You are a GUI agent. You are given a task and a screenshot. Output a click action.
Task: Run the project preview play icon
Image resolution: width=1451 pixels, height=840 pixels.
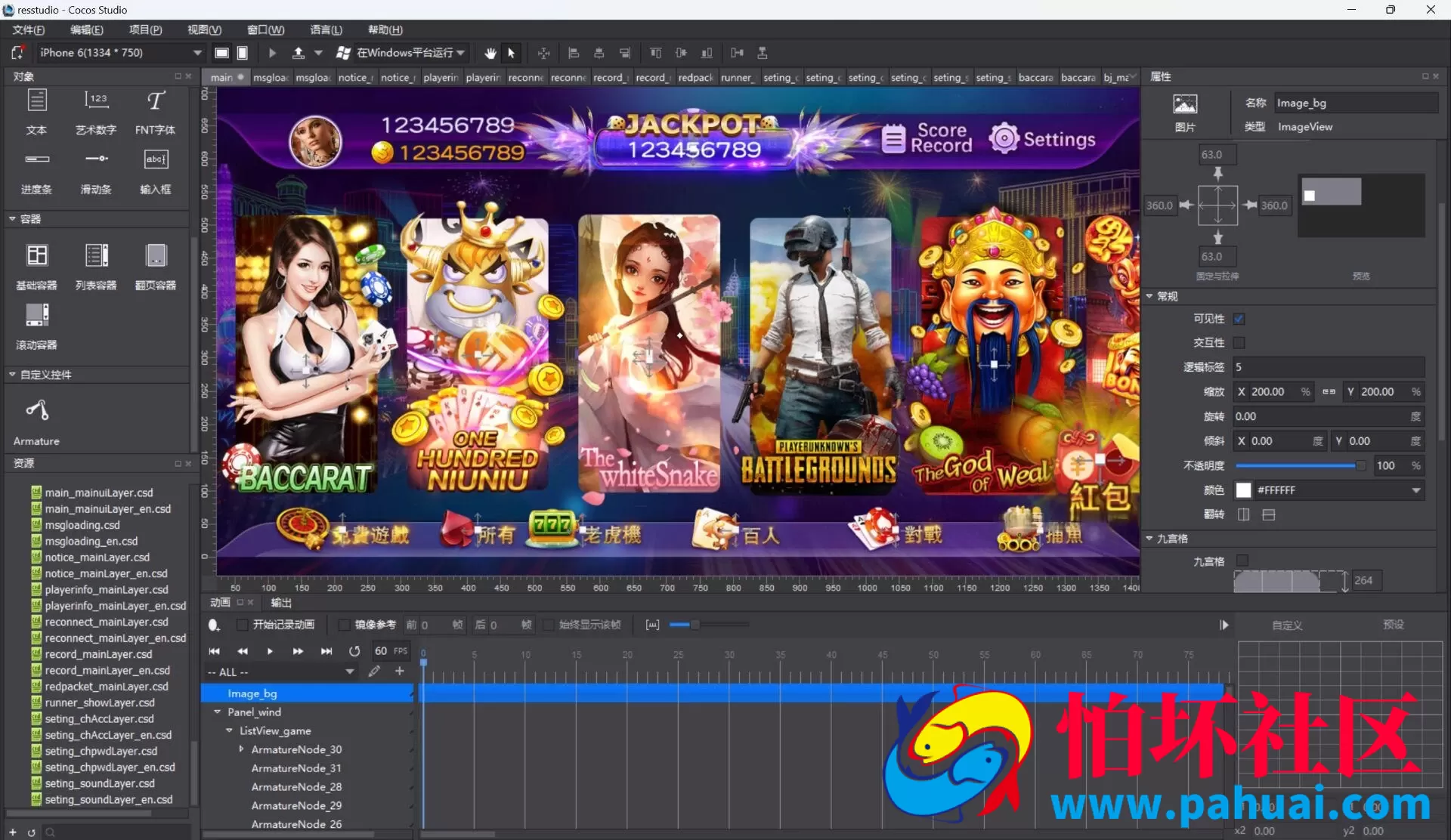point(272,53)
